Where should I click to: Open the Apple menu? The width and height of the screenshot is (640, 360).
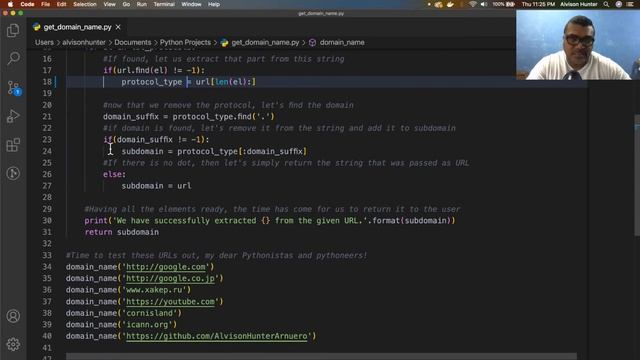click(11, 4)
